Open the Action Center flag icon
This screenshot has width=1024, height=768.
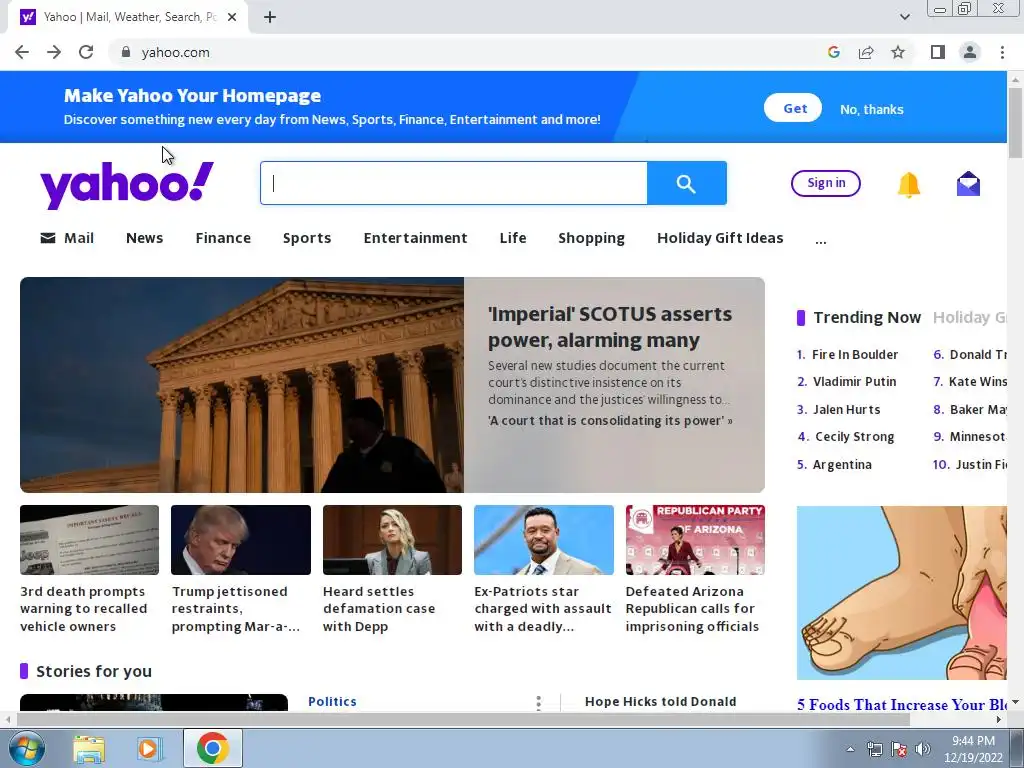(899, 749)
